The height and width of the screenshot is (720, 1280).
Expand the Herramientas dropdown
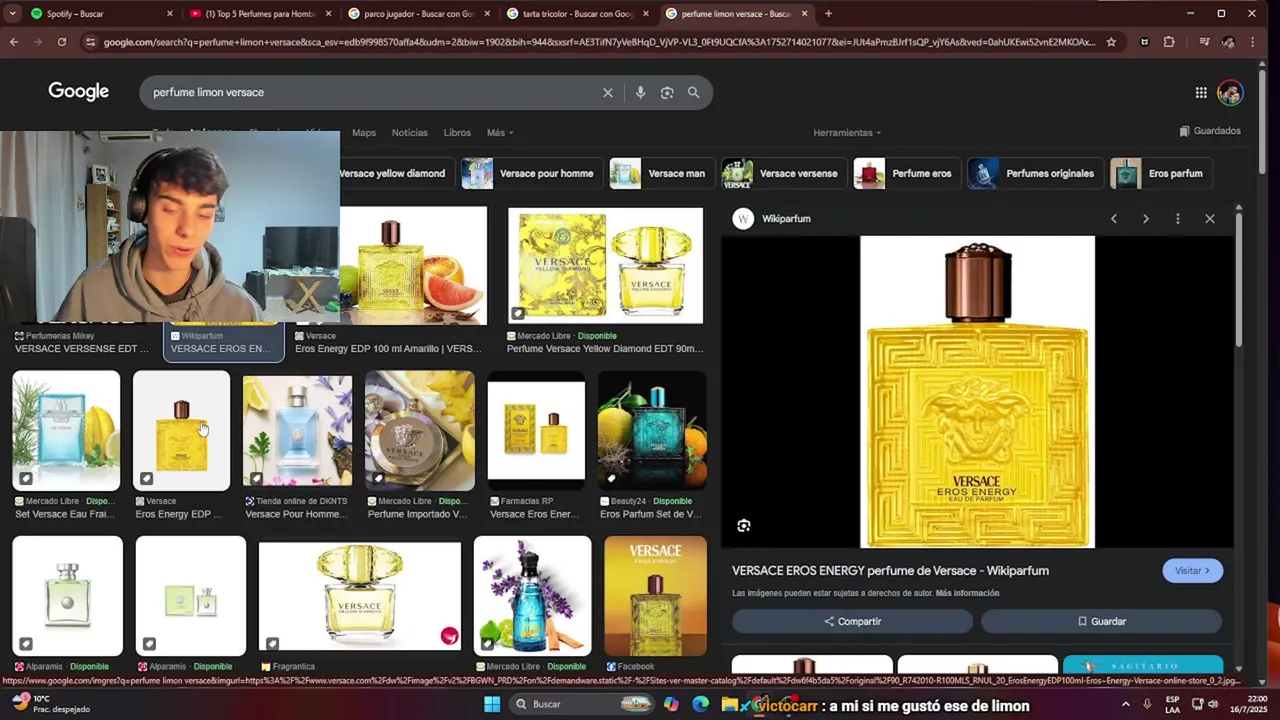tap(847, 133)
